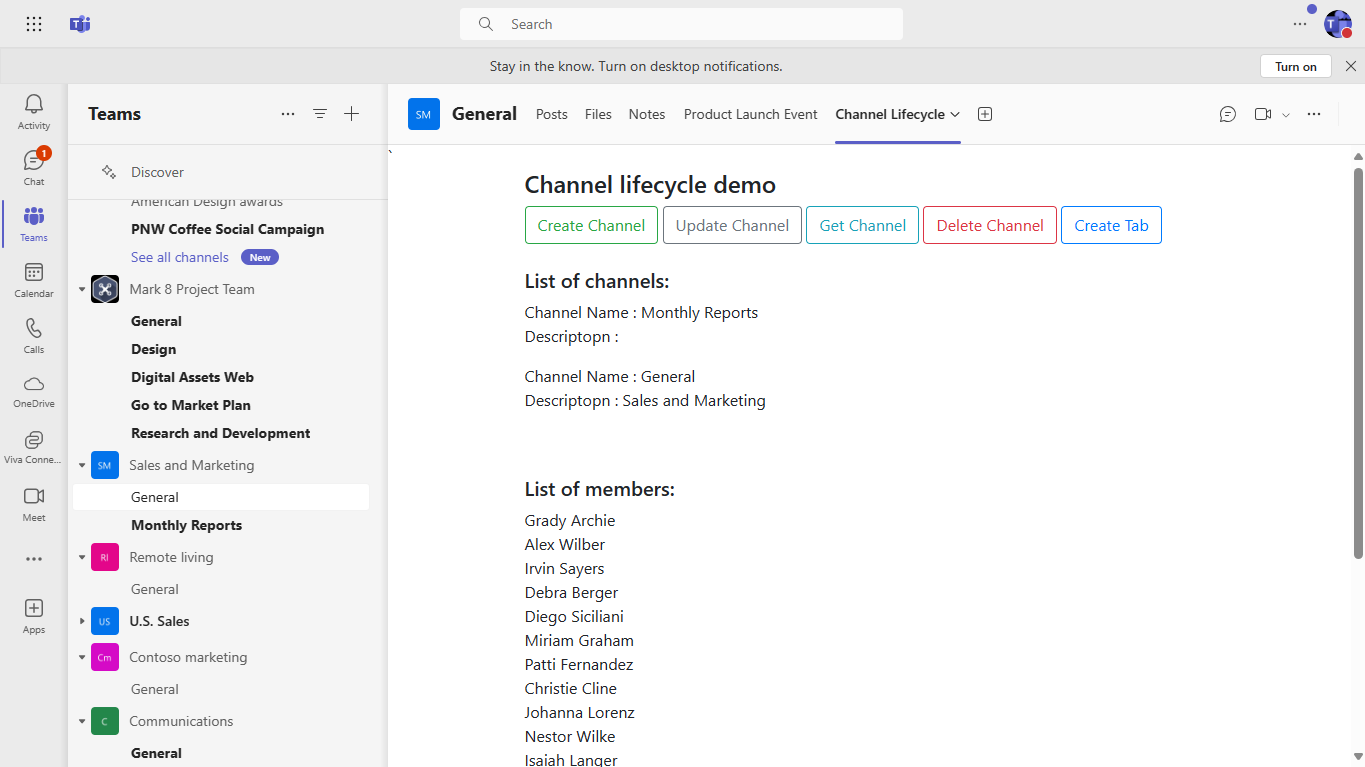This screenshot has height=767, width=1365.
Task: Collapse the Mark 8 Project Team
Action: (82, 289)
